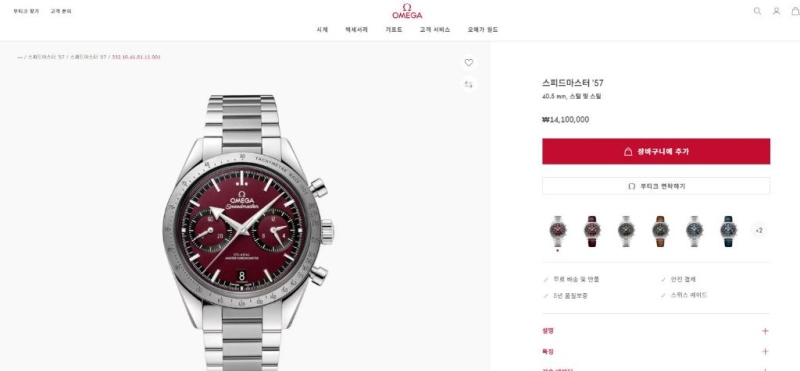
Task: Open the 시계 menu item
Action: (322, 30)
